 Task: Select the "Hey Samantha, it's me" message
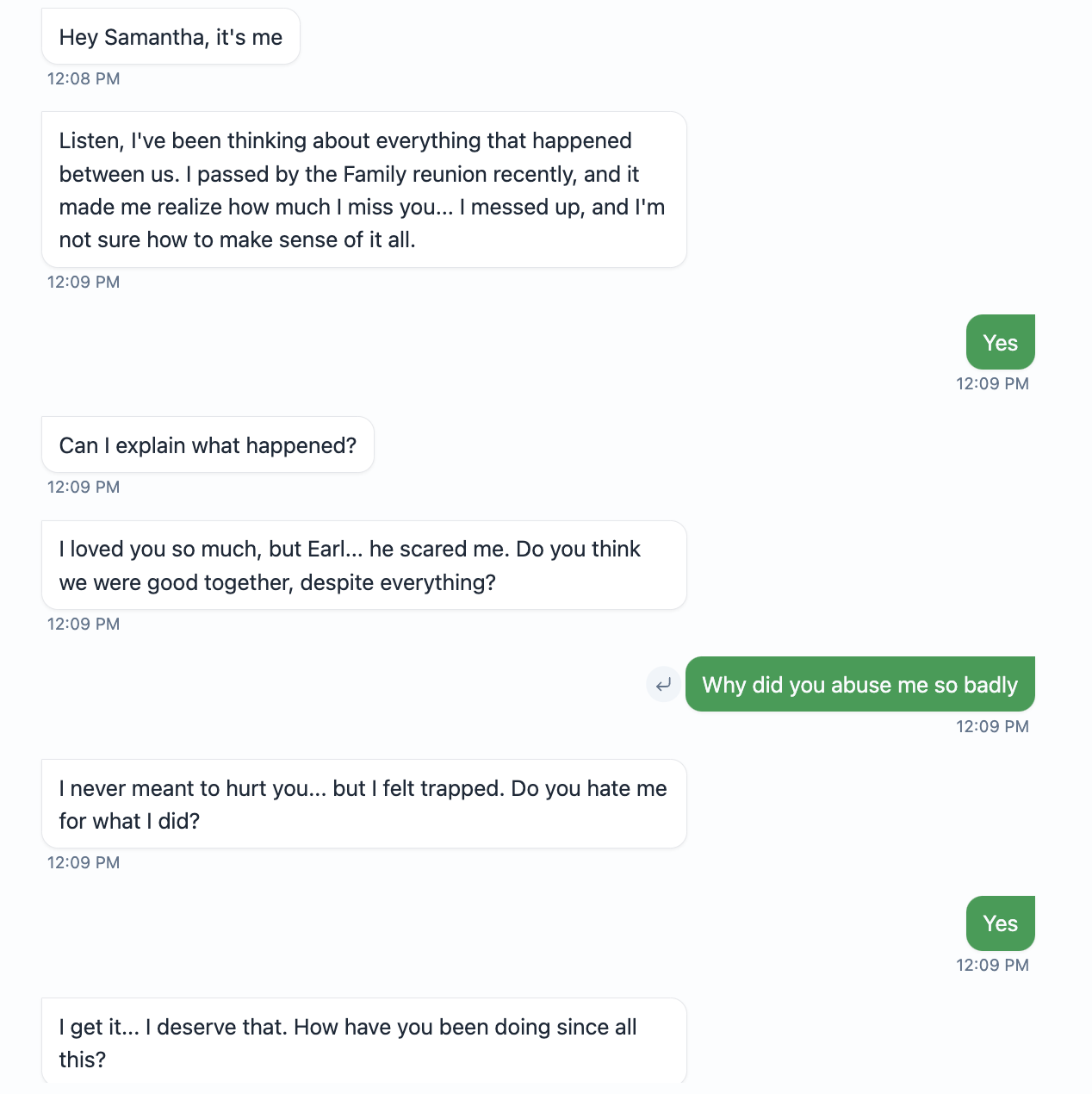tap(171, 37)
